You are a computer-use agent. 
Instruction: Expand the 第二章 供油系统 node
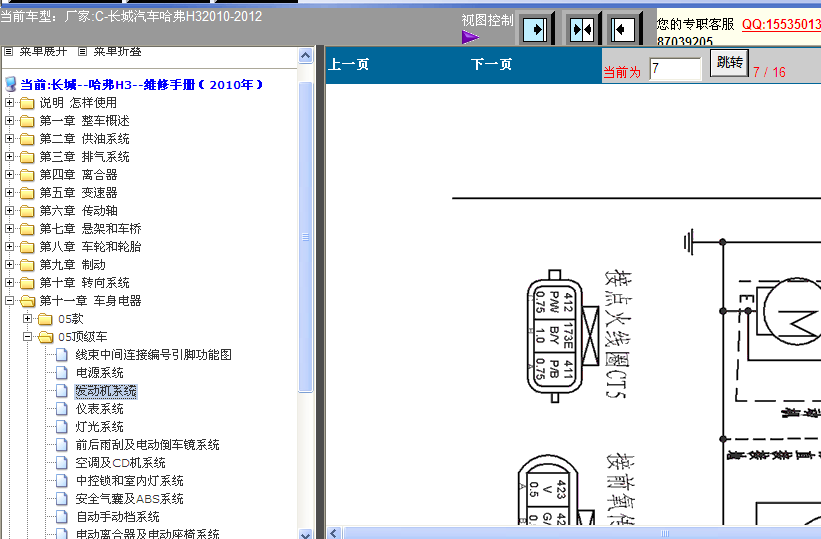pyautogui.click(x=9, y=139)
